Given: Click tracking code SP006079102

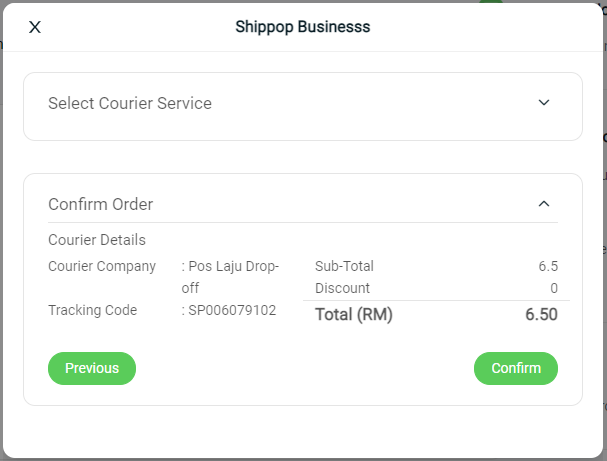Looking at the screenshot, I should pyautogui.click(x=232, y=310).
